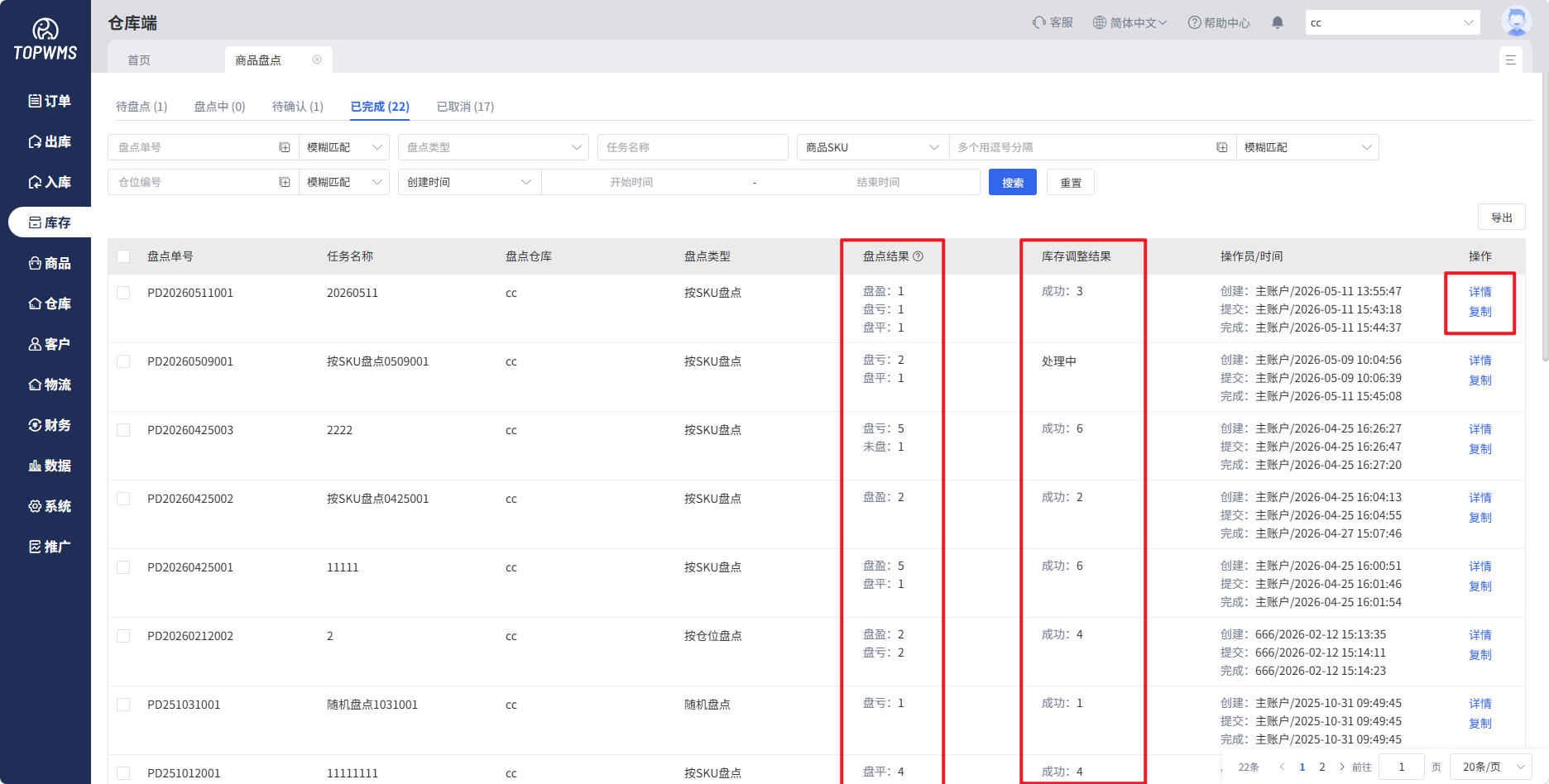This screenshot has width=1549, height=784.
Task: Click the TOPWMS logo
Action: [x=46, y=39]
